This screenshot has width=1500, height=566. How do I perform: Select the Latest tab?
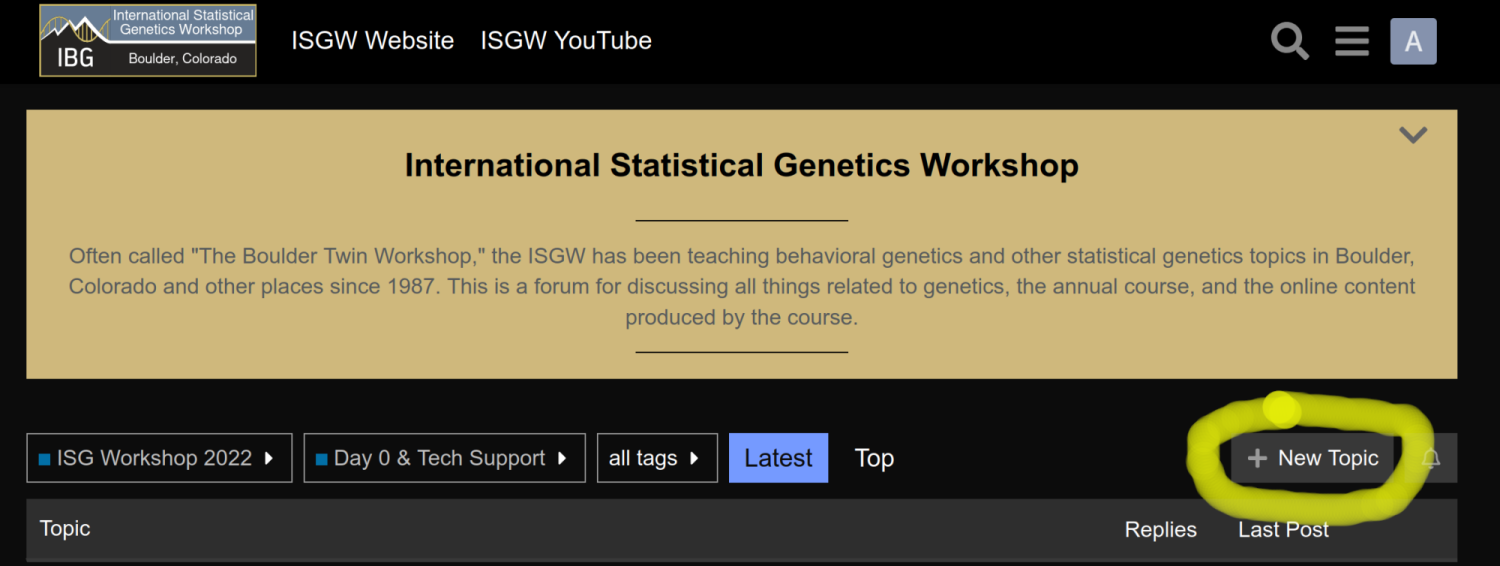(778, 458)
